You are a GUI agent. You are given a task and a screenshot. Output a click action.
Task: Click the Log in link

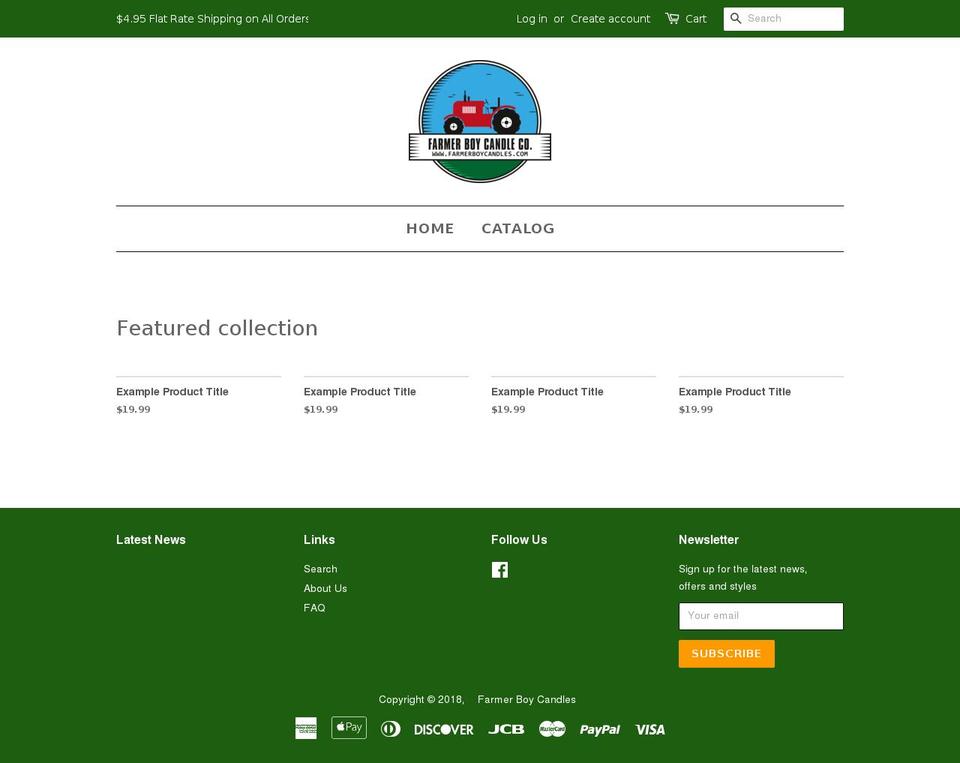click(531, 18)
